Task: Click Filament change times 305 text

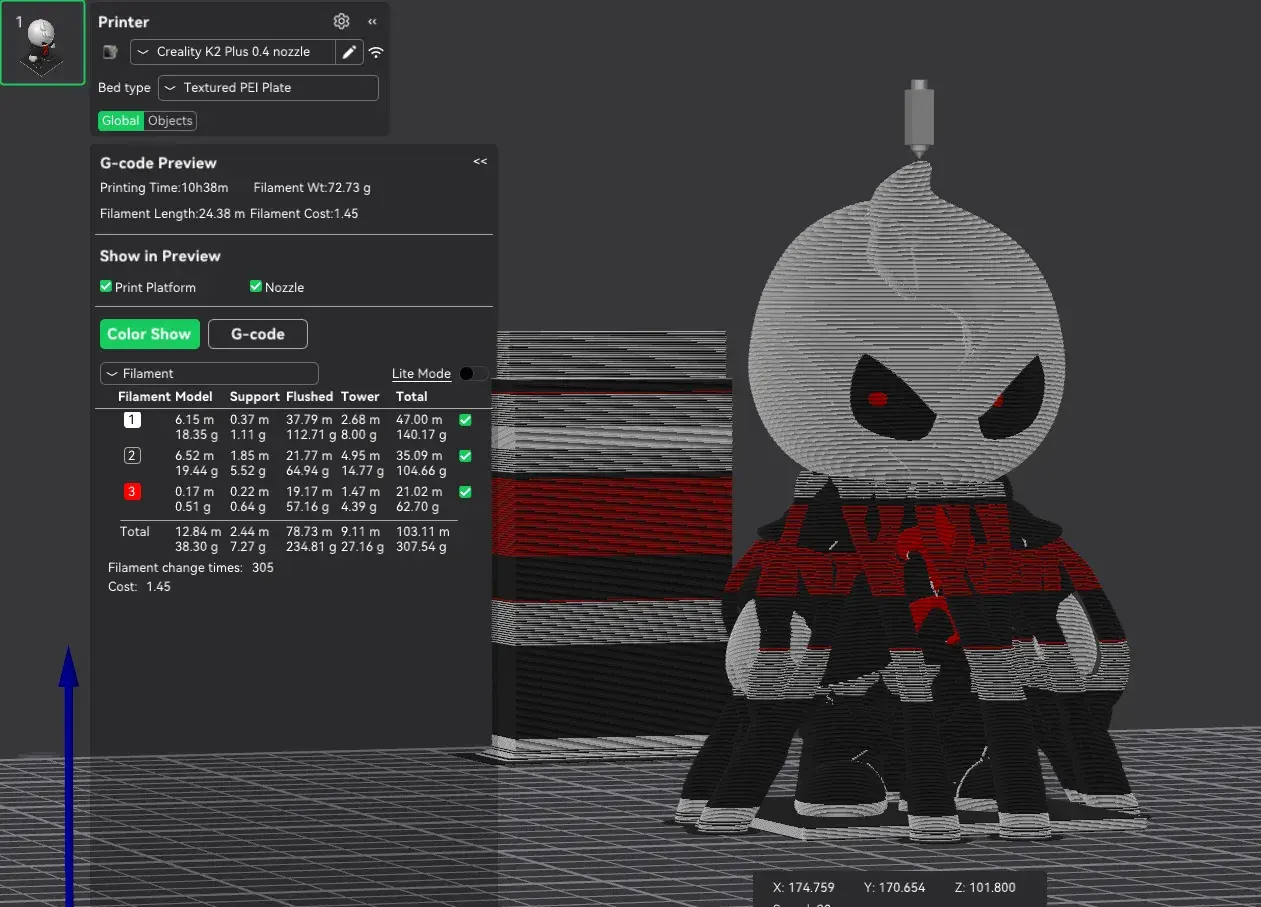Action: (x=191, y=568)
